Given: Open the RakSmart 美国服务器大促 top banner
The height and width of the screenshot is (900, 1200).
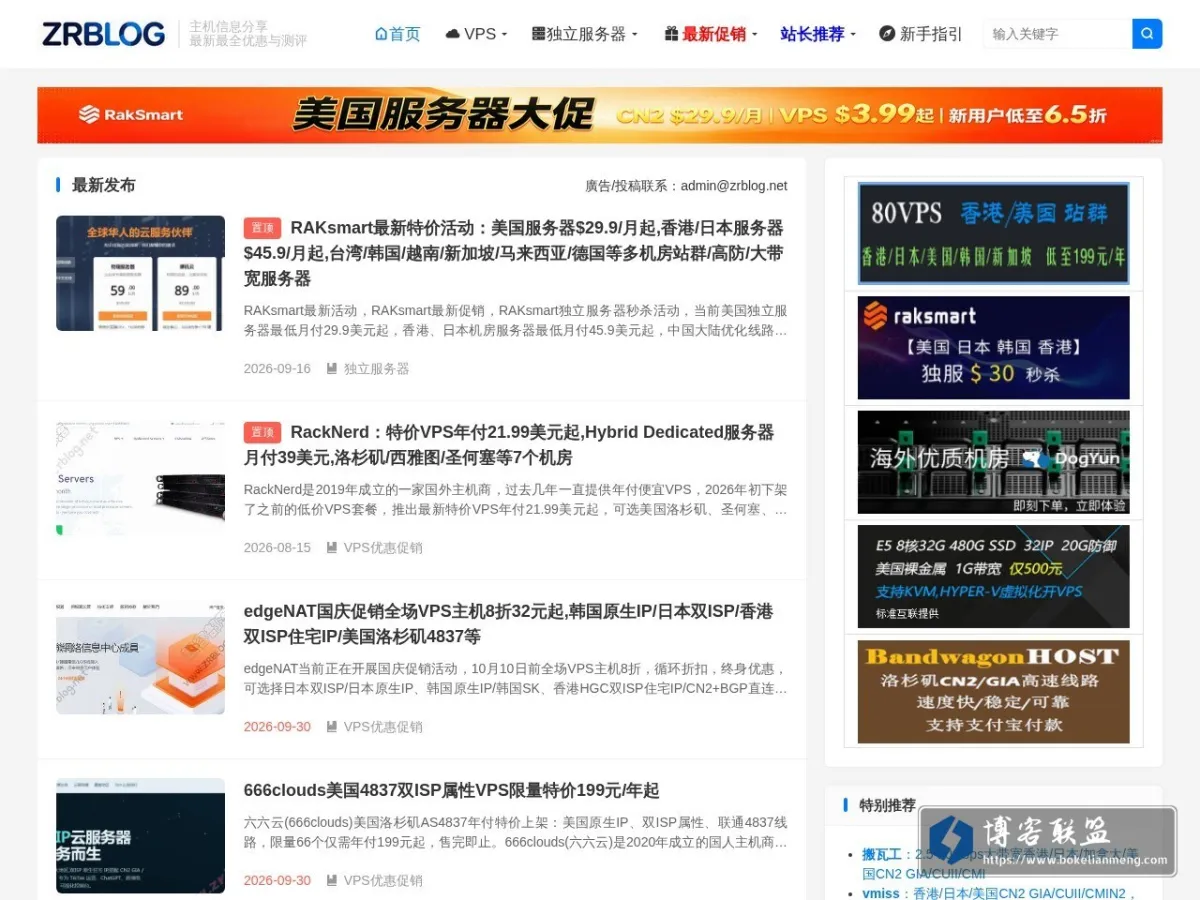Looking at the screenshot, I should tap(600, 115).
